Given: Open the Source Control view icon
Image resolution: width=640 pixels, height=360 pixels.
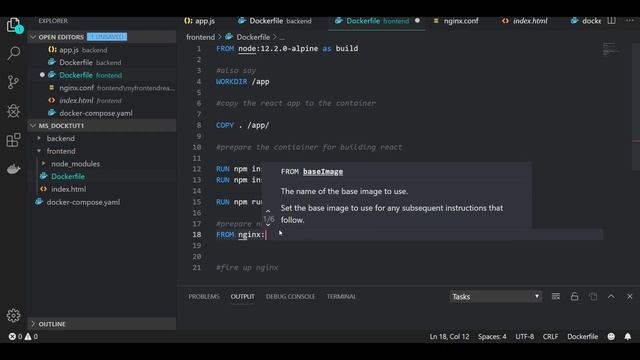Looking at the screenshot, I should (x=13, y=82).
